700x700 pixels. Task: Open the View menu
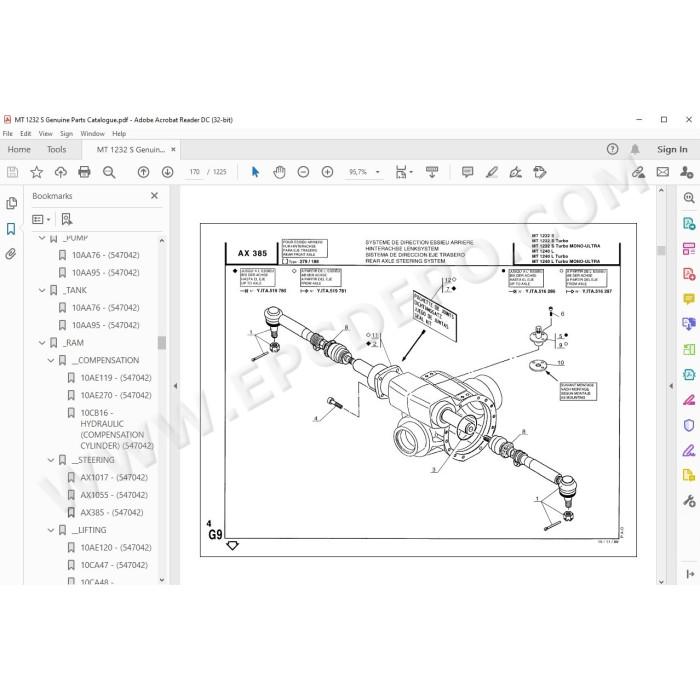pos(46,133)
